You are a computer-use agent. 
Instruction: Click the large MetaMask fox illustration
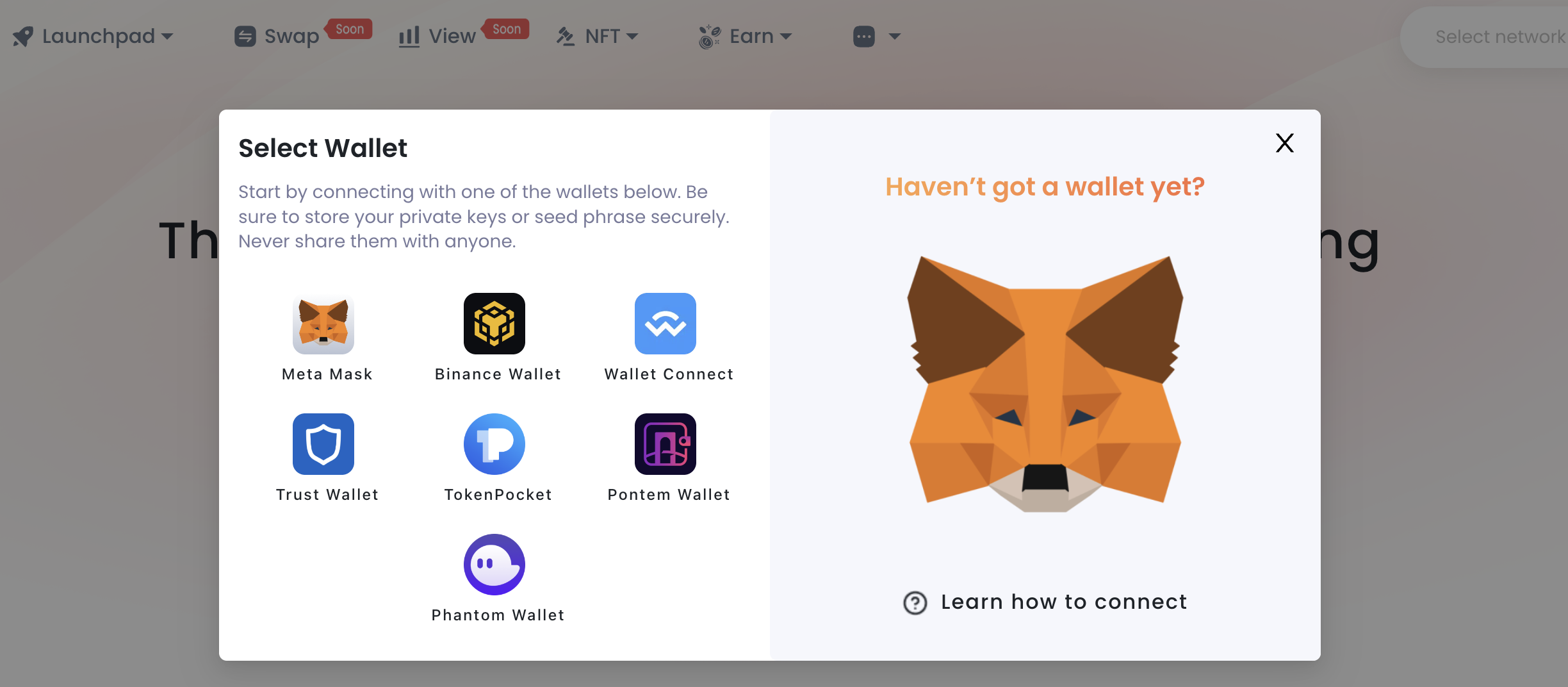(x=1045, y=385)
